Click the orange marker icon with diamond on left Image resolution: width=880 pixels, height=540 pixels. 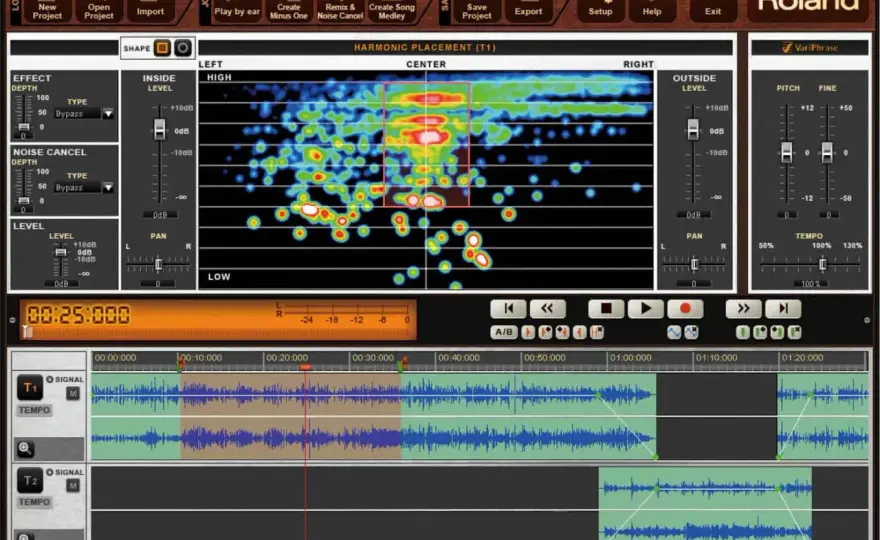pyautogui.click(x=562, y=332)
